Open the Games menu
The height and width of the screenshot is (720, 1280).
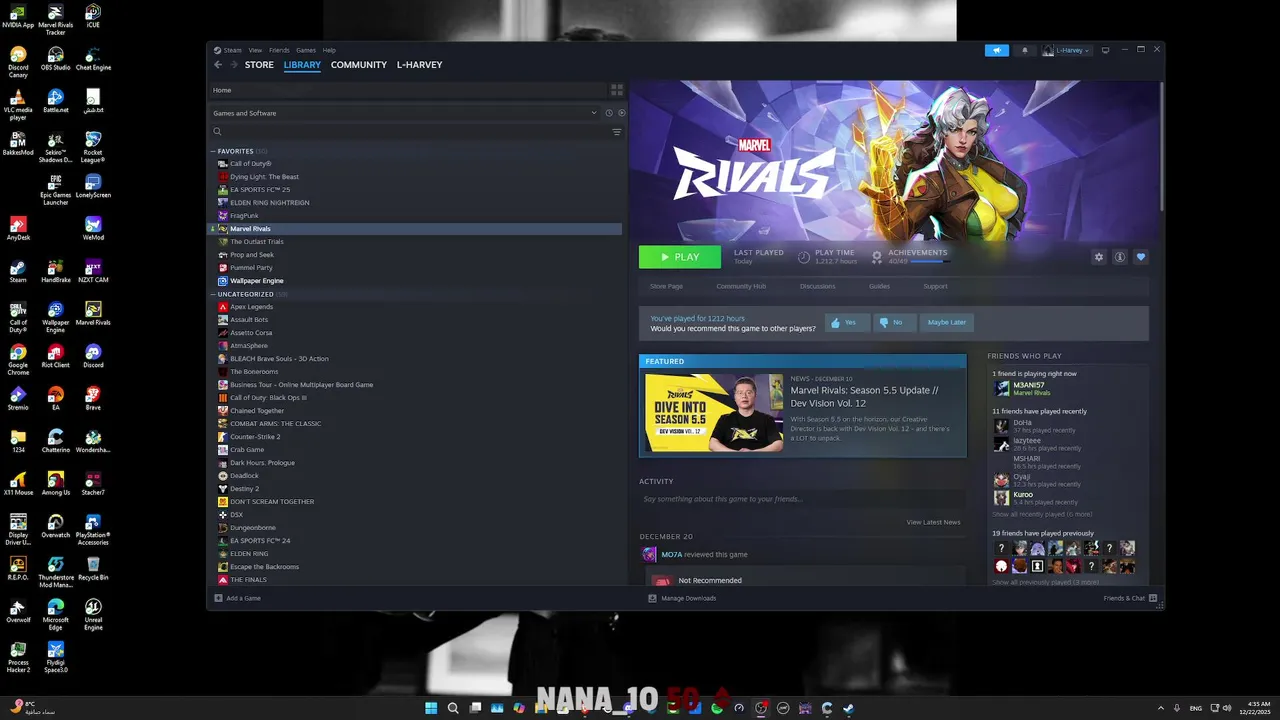click(x=306, y=50)
